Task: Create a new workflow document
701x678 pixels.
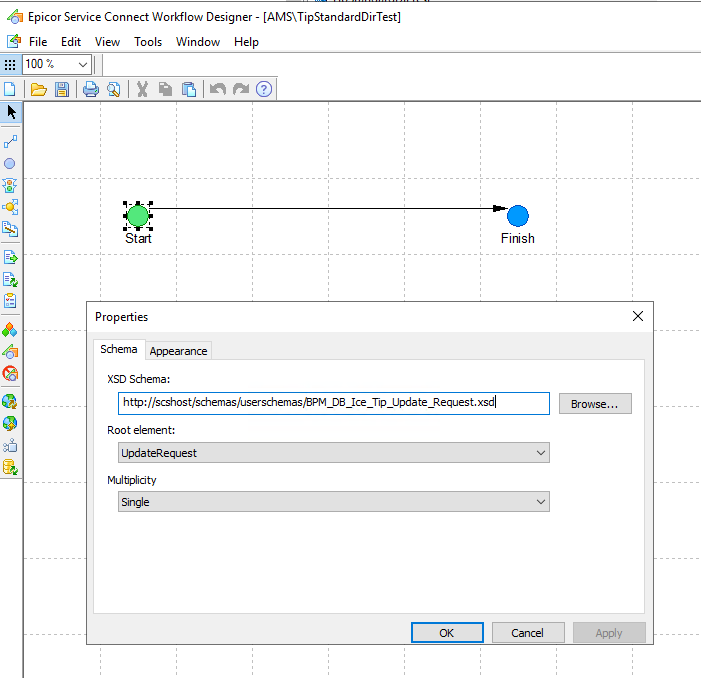Action: [9, 89]
